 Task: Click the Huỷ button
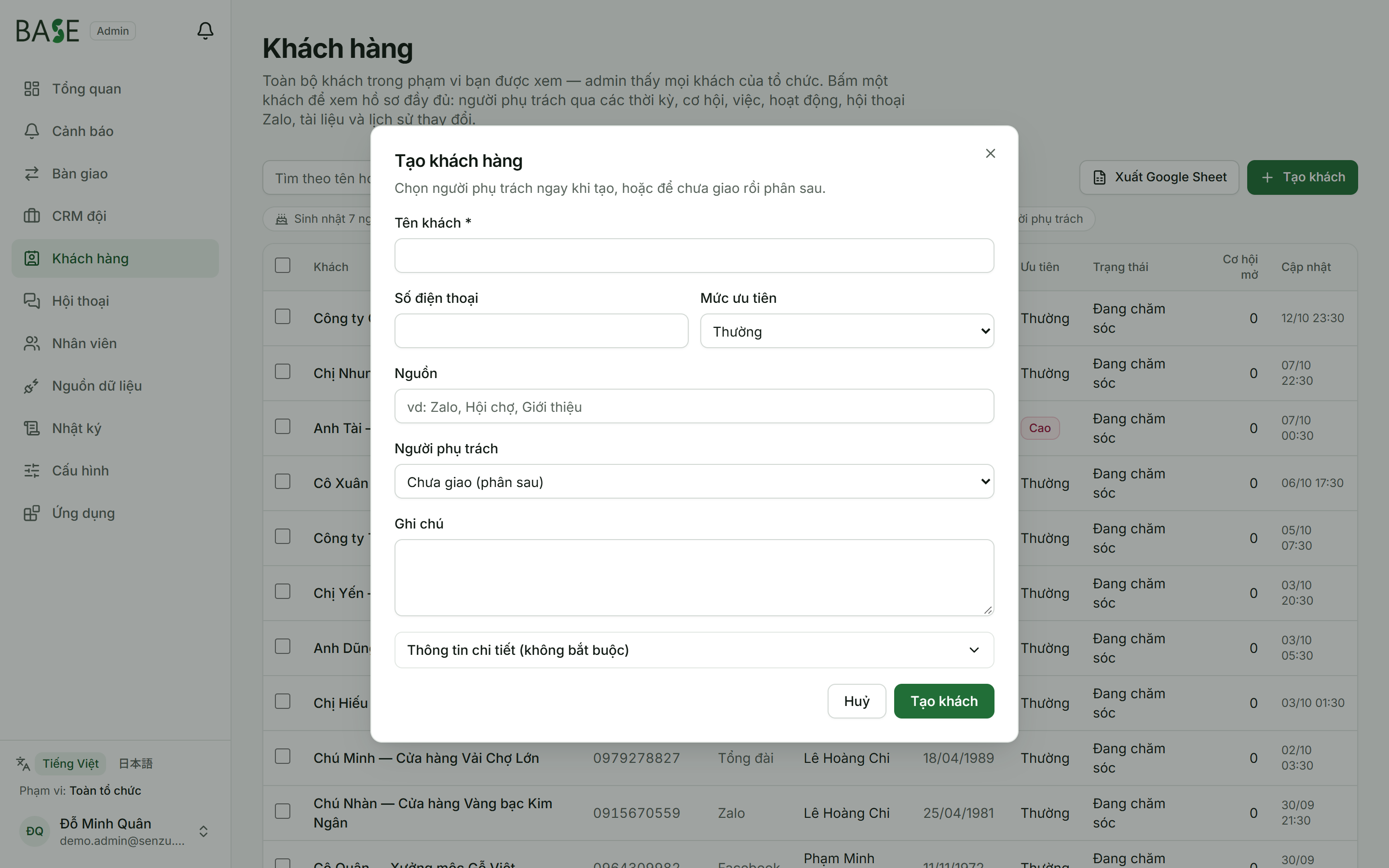857,701
